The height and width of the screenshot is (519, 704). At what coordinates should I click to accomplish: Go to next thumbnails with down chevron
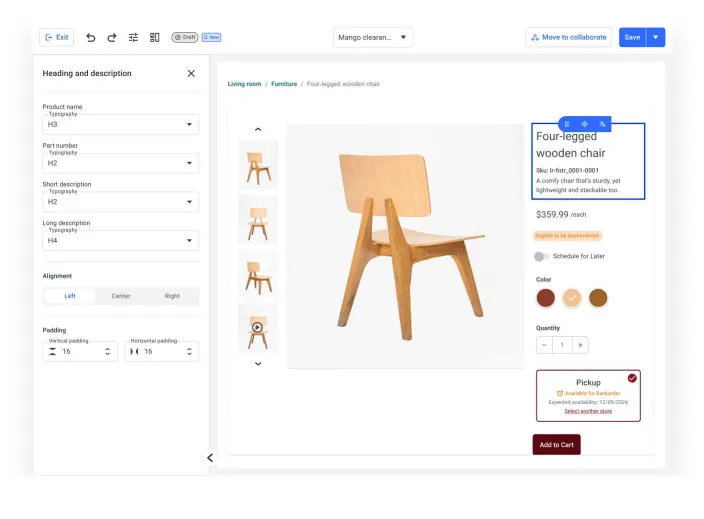258,364
